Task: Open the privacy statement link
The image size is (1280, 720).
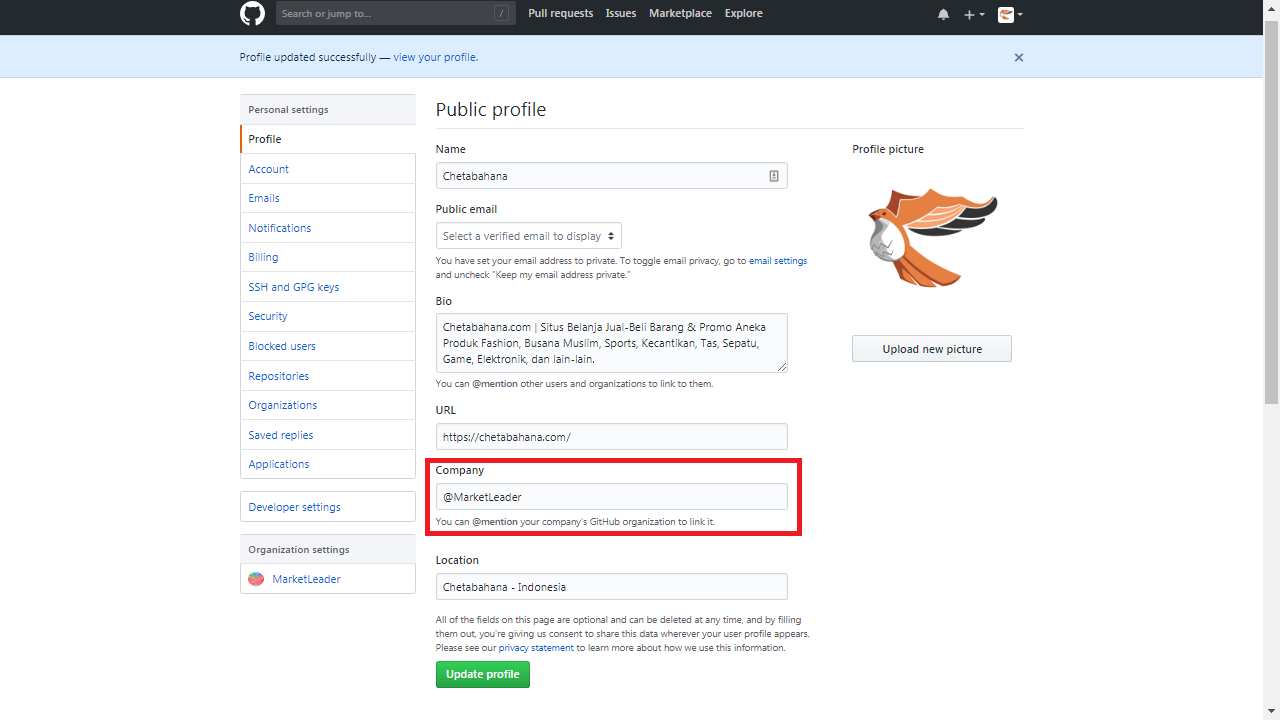Action: tap(536, 648)
